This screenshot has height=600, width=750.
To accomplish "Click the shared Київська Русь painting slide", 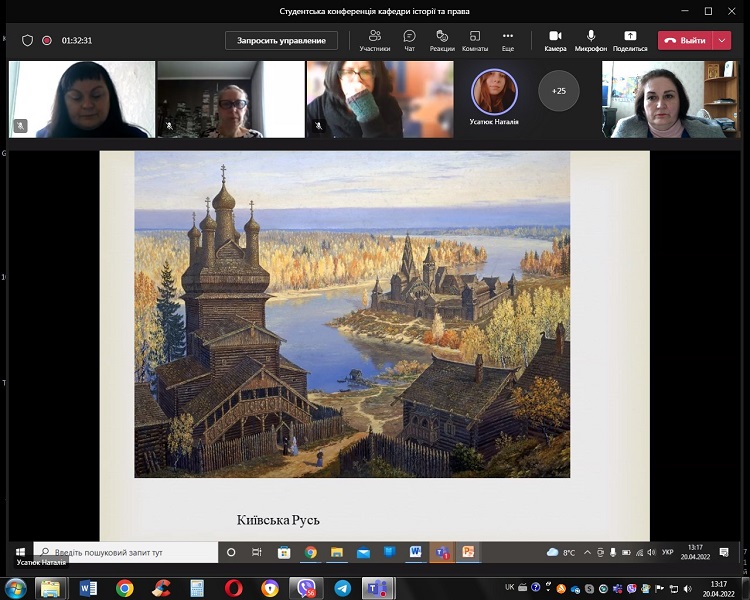I will (352, 314).
